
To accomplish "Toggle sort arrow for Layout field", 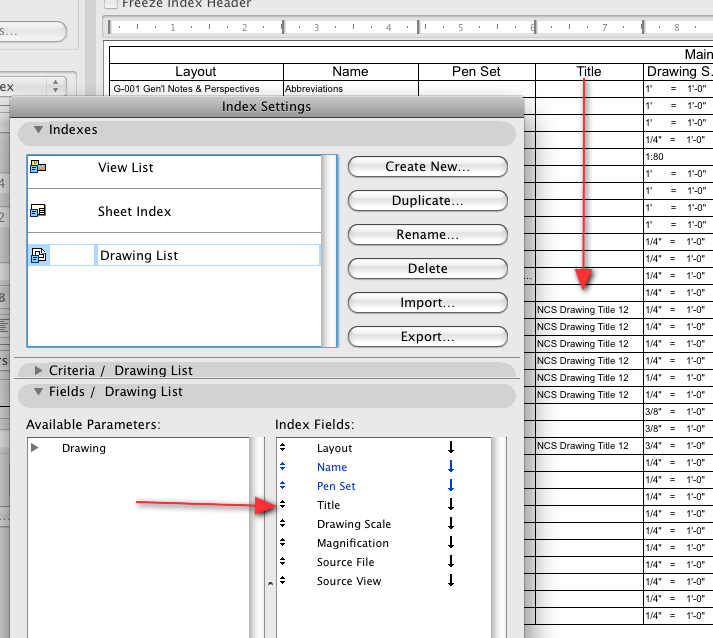I will [x=451, y=447].
